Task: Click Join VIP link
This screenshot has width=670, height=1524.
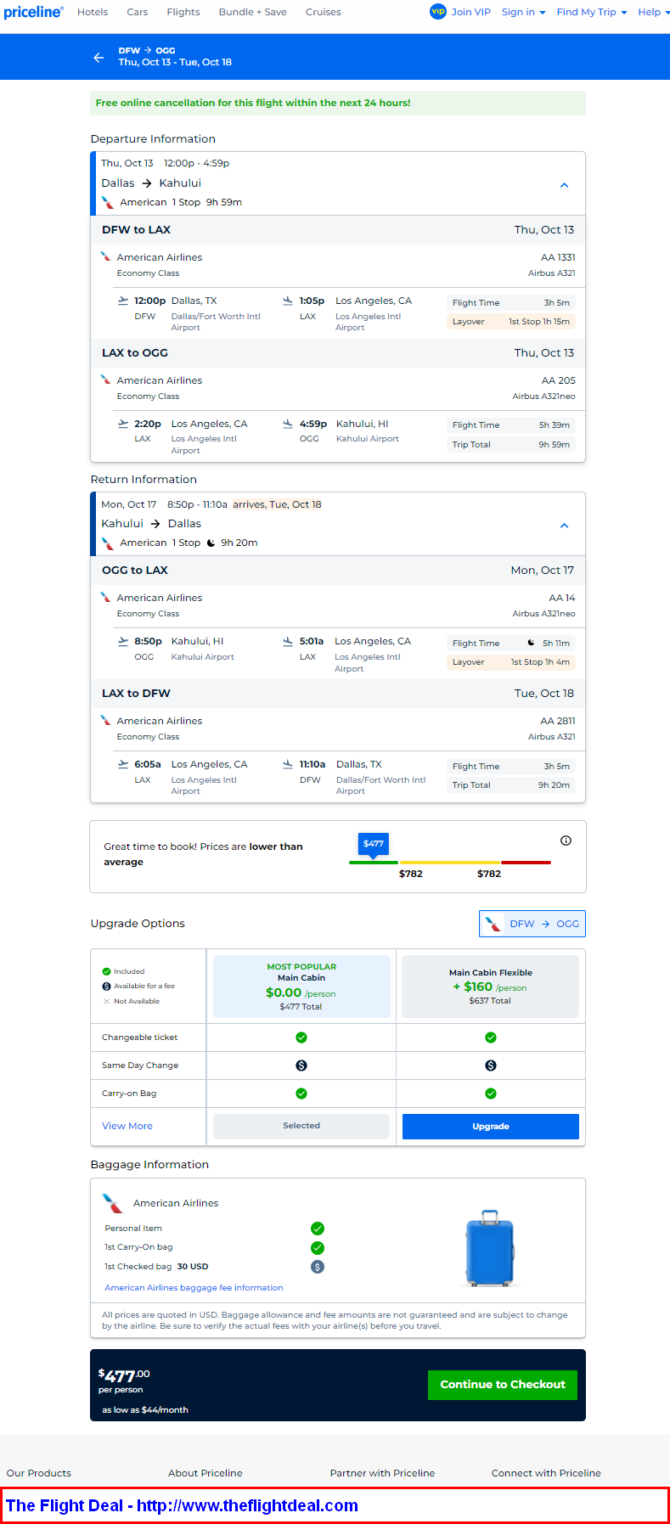Action: [471, 12]
